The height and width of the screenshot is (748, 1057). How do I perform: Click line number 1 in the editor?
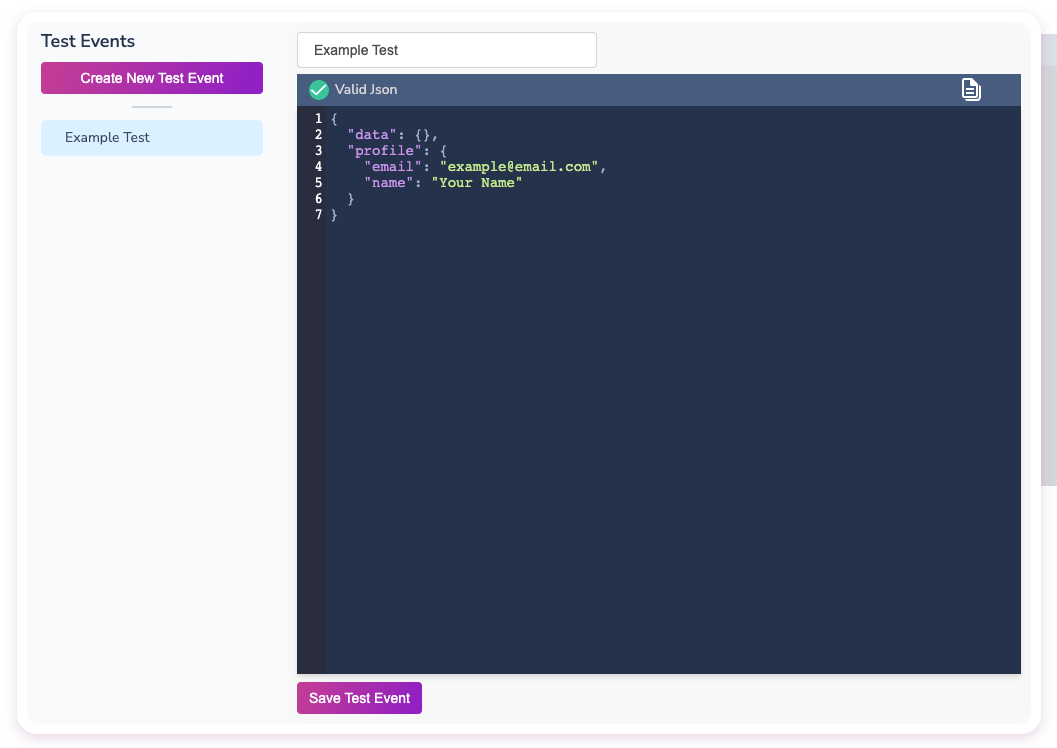[318, 118]
